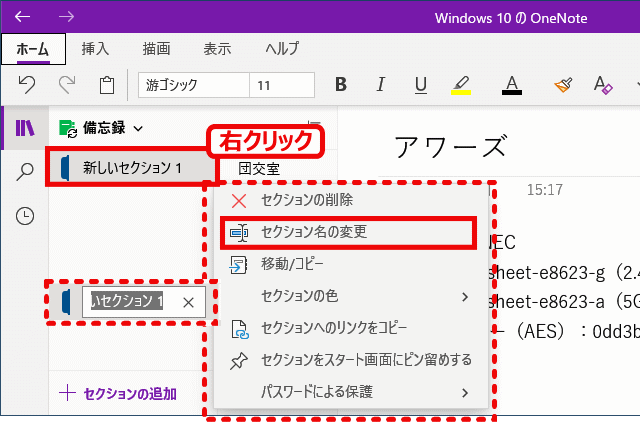Click the 15:17 timestamp

(544, 190)
